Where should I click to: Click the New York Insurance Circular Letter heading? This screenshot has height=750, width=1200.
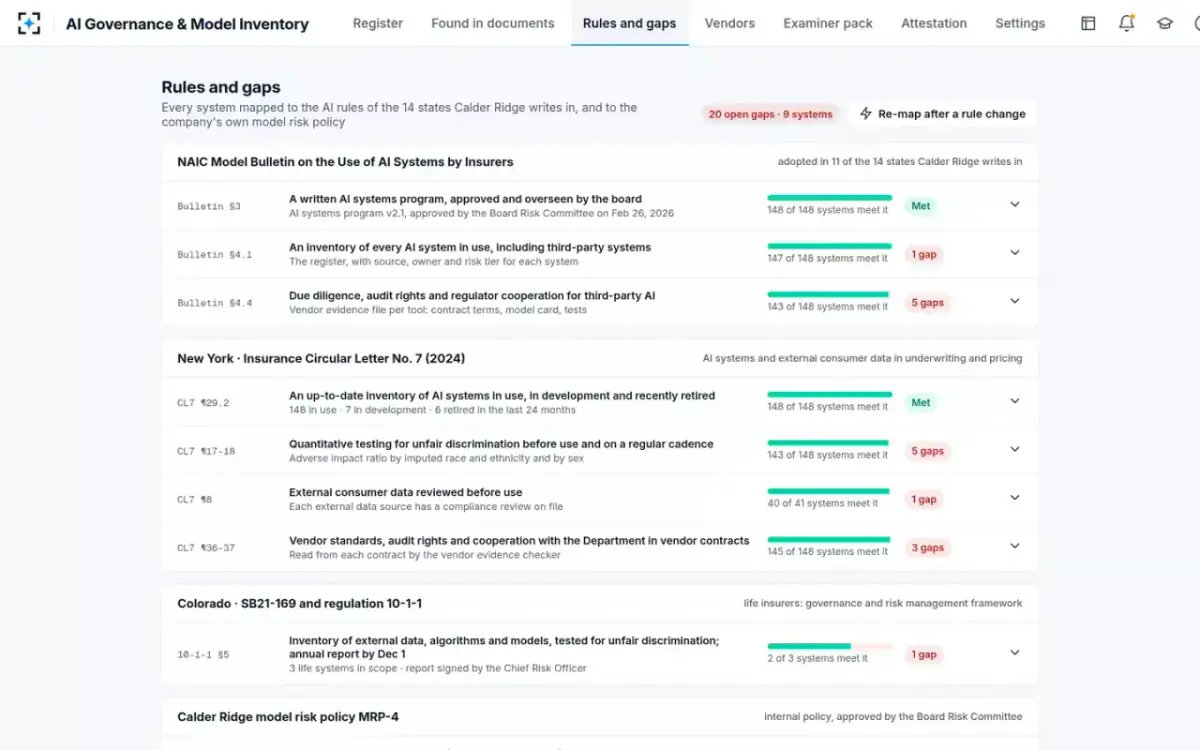(321, 357)
